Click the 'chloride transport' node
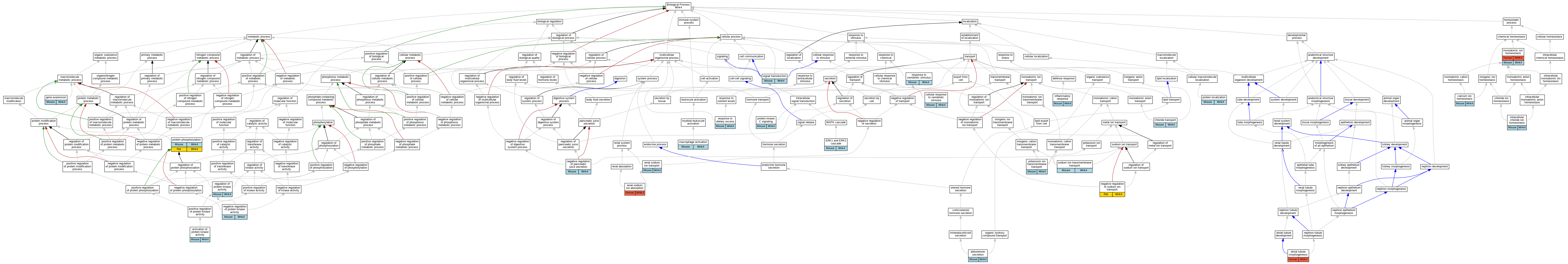Viewport: 1568px width, 264px height. [1165, 122]
